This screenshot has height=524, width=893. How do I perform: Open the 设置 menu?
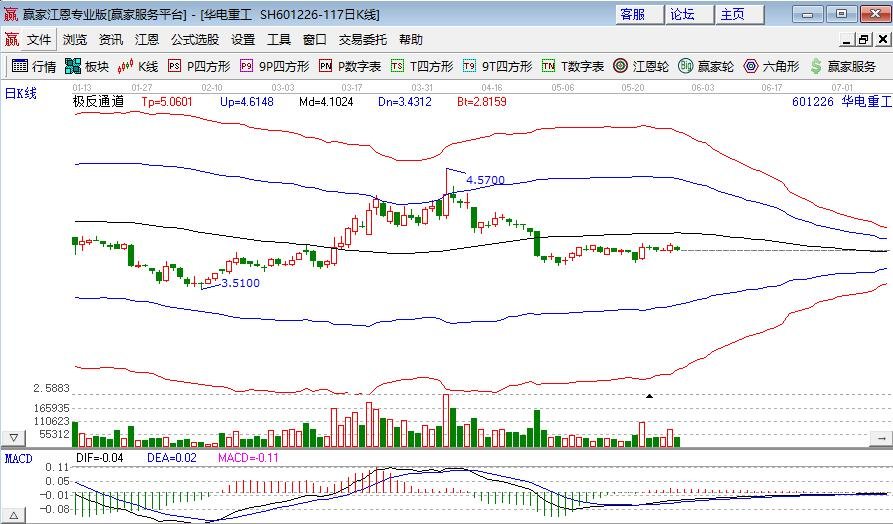coord(243,39)
